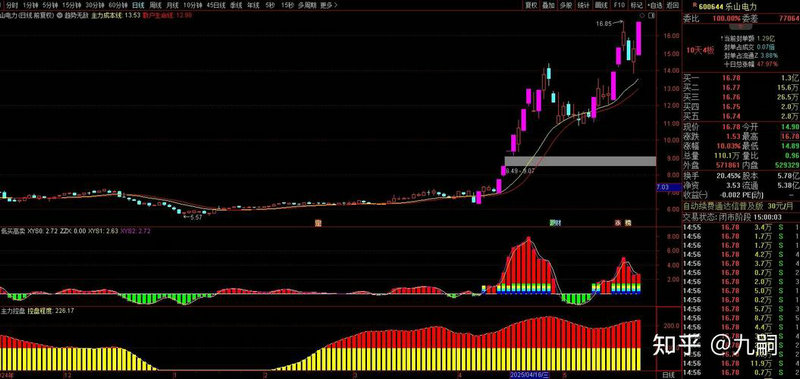Select the 45日线 period tab
Screen dimensions: 800x379
point(216,5)
